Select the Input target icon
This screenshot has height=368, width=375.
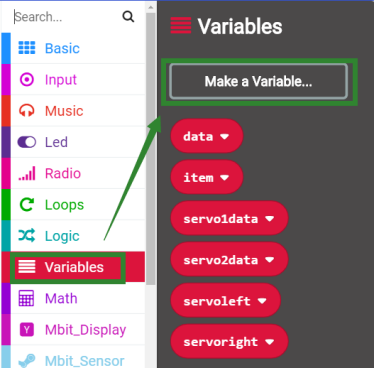pos(27,79)
